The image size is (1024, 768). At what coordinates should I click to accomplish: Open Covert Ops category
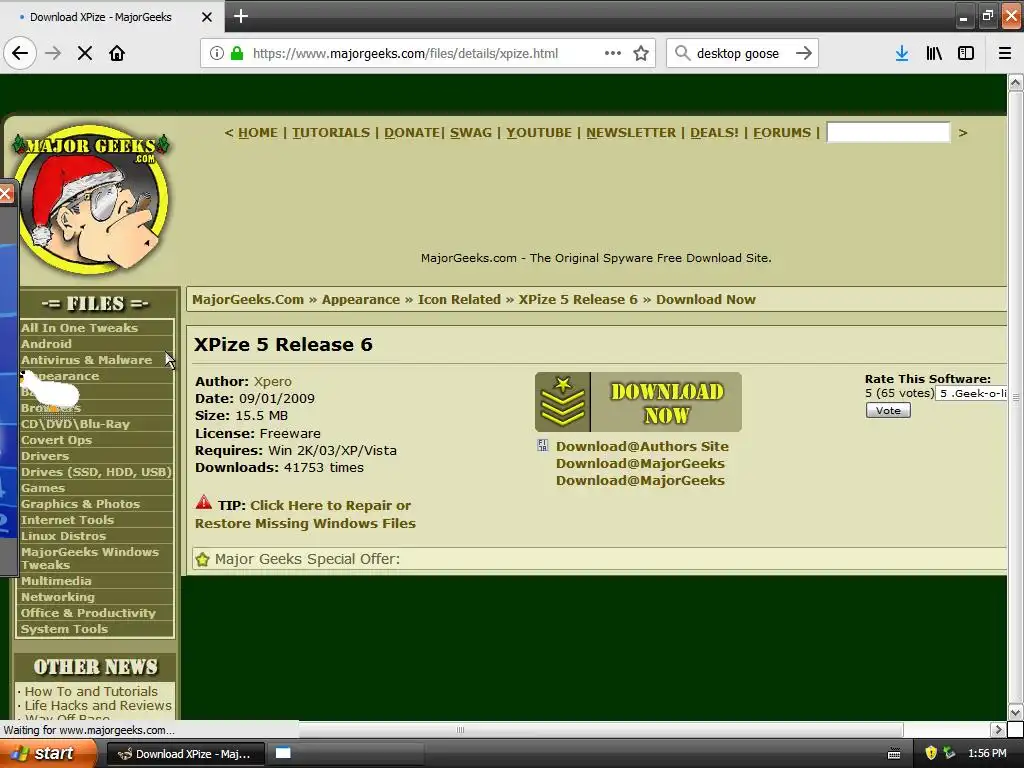pos(56,440)
